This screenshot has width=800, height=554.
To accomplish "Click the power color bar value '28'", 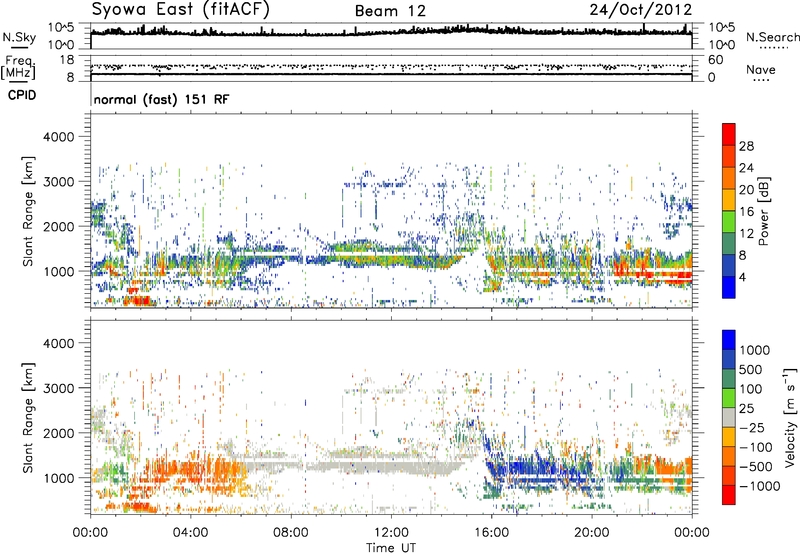I will [746, 146].
